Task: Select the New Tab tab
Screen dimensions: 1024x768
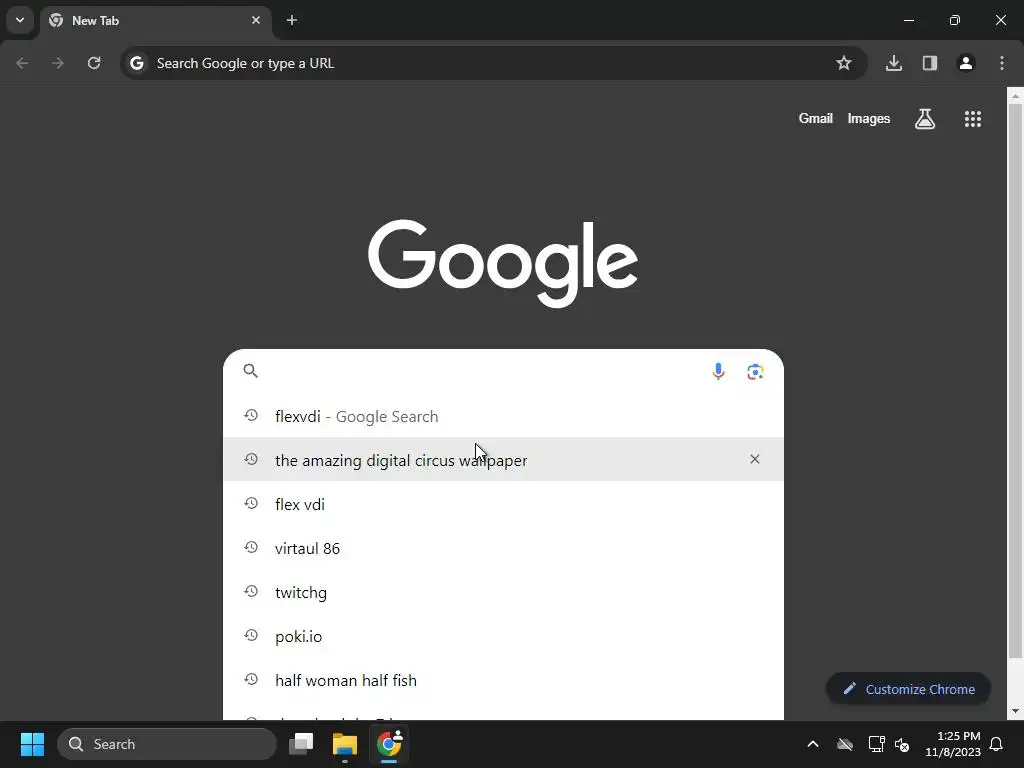Action: 156,21
